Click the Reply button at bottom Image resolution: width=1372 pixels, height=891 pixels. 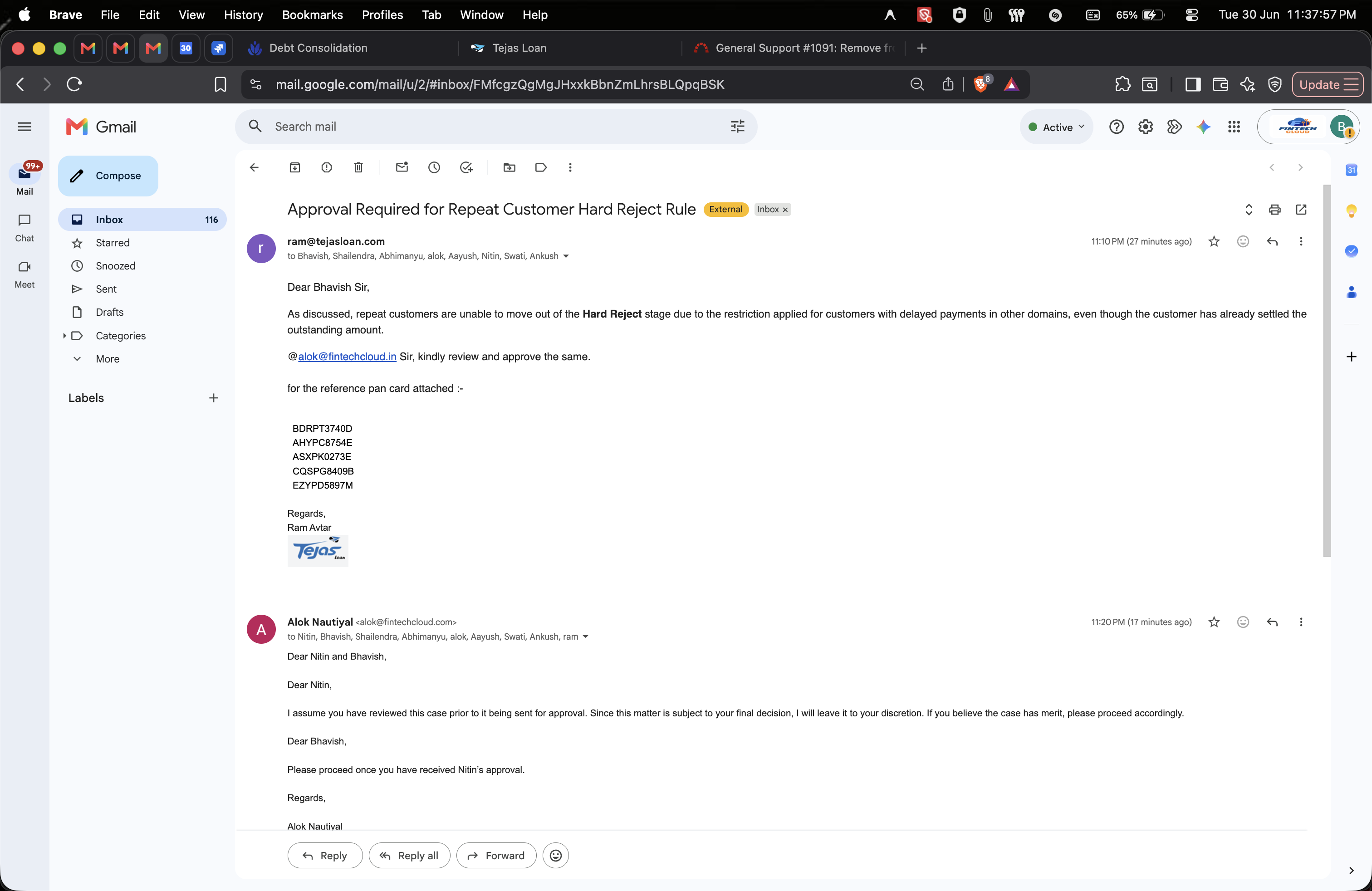pyautogui.click(x=325, y=855)
